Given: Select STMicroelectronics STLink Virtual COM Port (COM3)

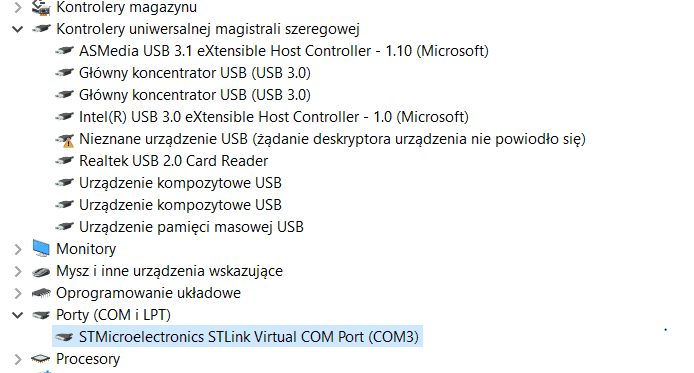Looking at the screenshot, I should point(249,337).
